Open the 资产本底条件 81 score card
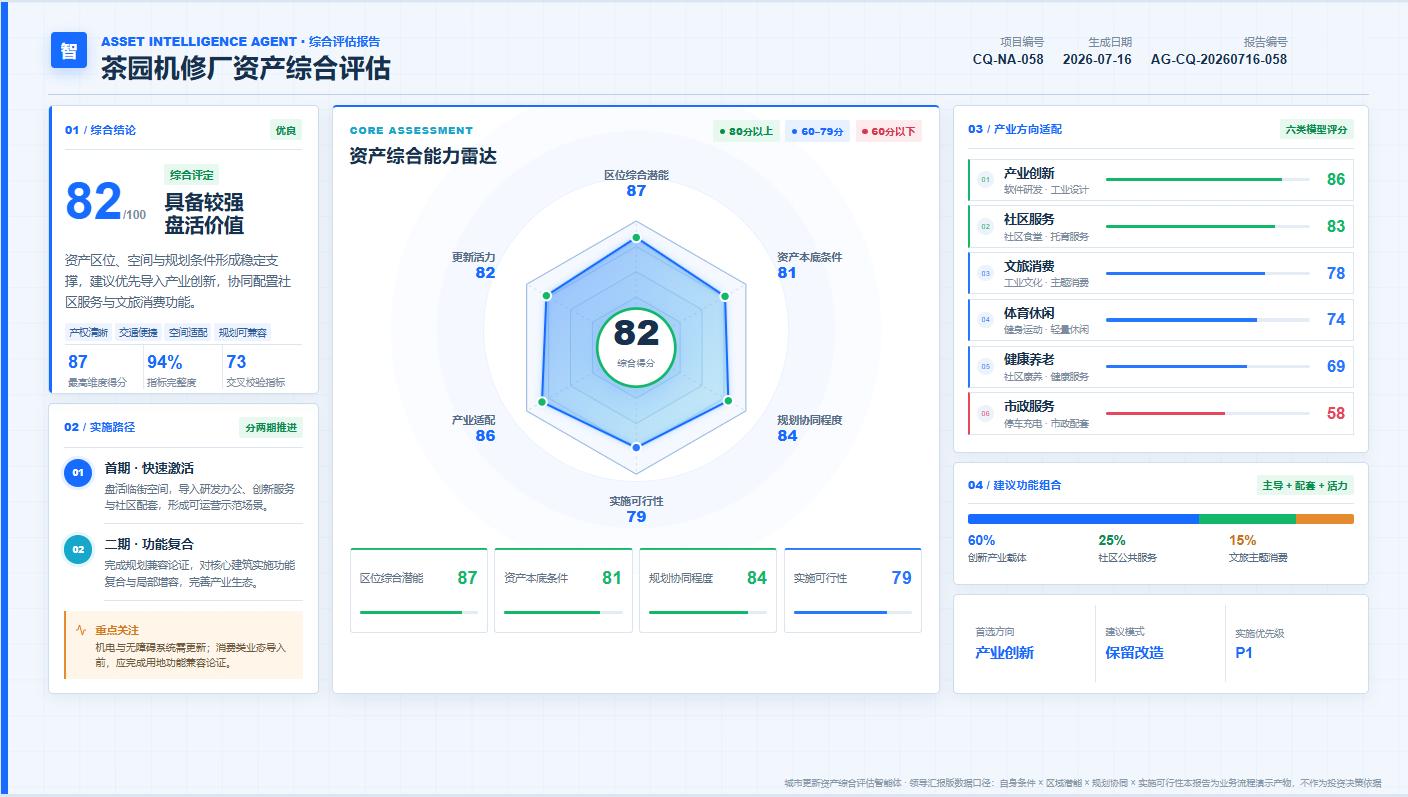1408x797 pixels. click(x=563, y=590)
